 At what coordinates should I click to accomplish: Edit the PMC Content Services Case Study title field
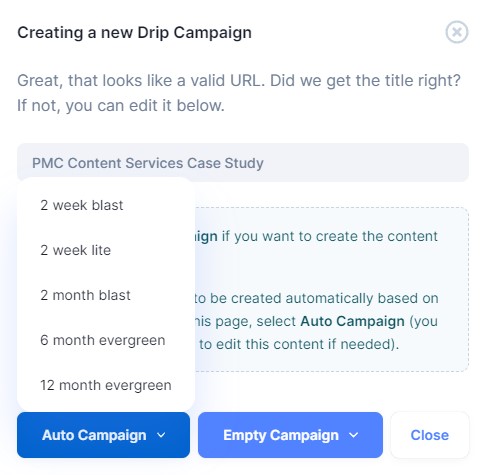(x=243, y=163)
